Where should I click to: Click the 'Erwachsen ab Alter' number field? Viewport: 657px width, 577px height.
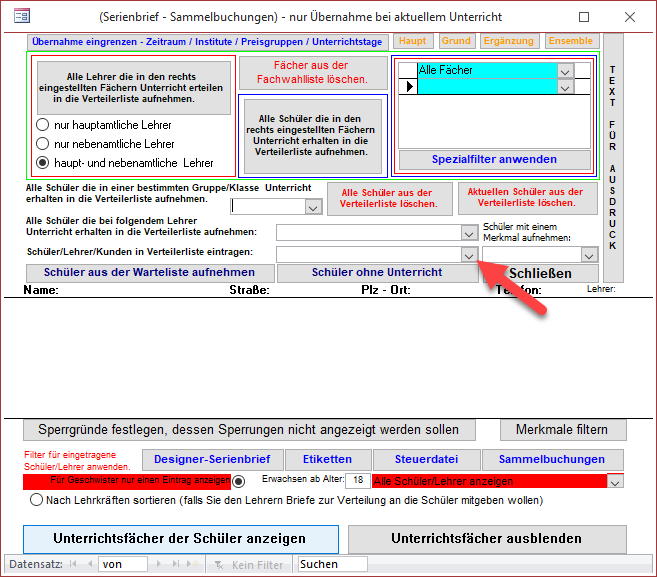[356, 481]
